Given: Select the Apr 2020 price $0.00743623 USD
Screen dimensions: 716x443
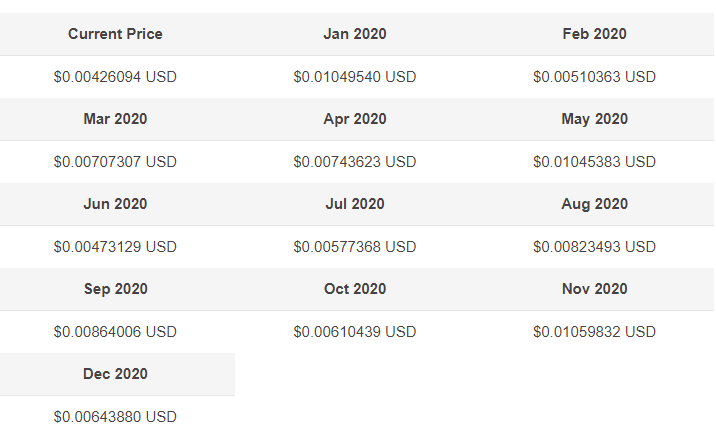Looking at the screenshot, I should pyautogui.click(x=355, y=162).
